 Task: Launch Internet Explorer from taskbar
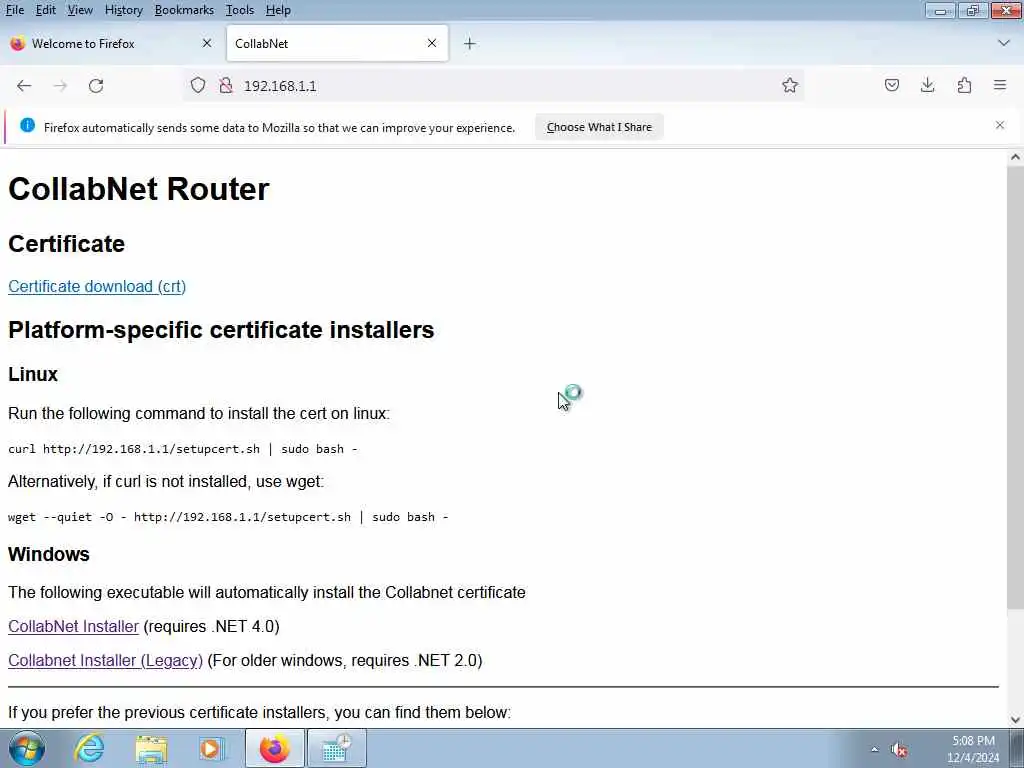pos(89,748)
